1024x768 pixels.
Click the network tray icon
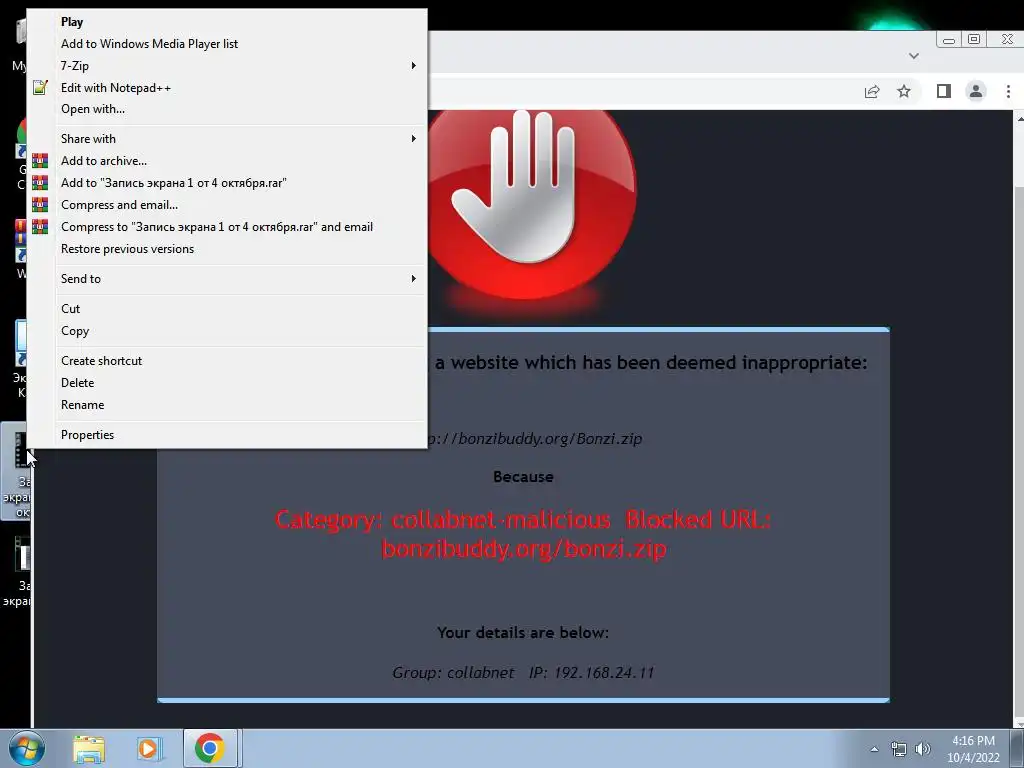899,749
